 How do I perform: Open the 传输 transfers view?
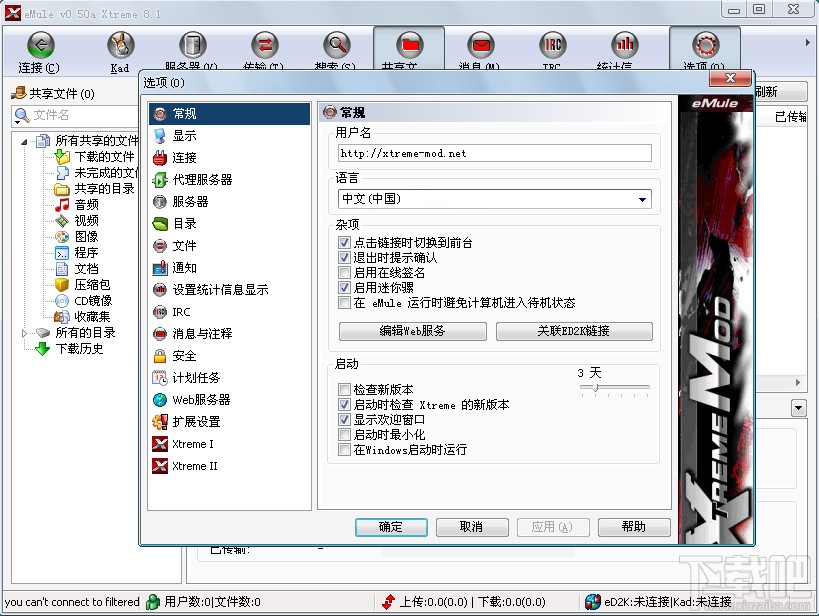(x=264, y=45)
